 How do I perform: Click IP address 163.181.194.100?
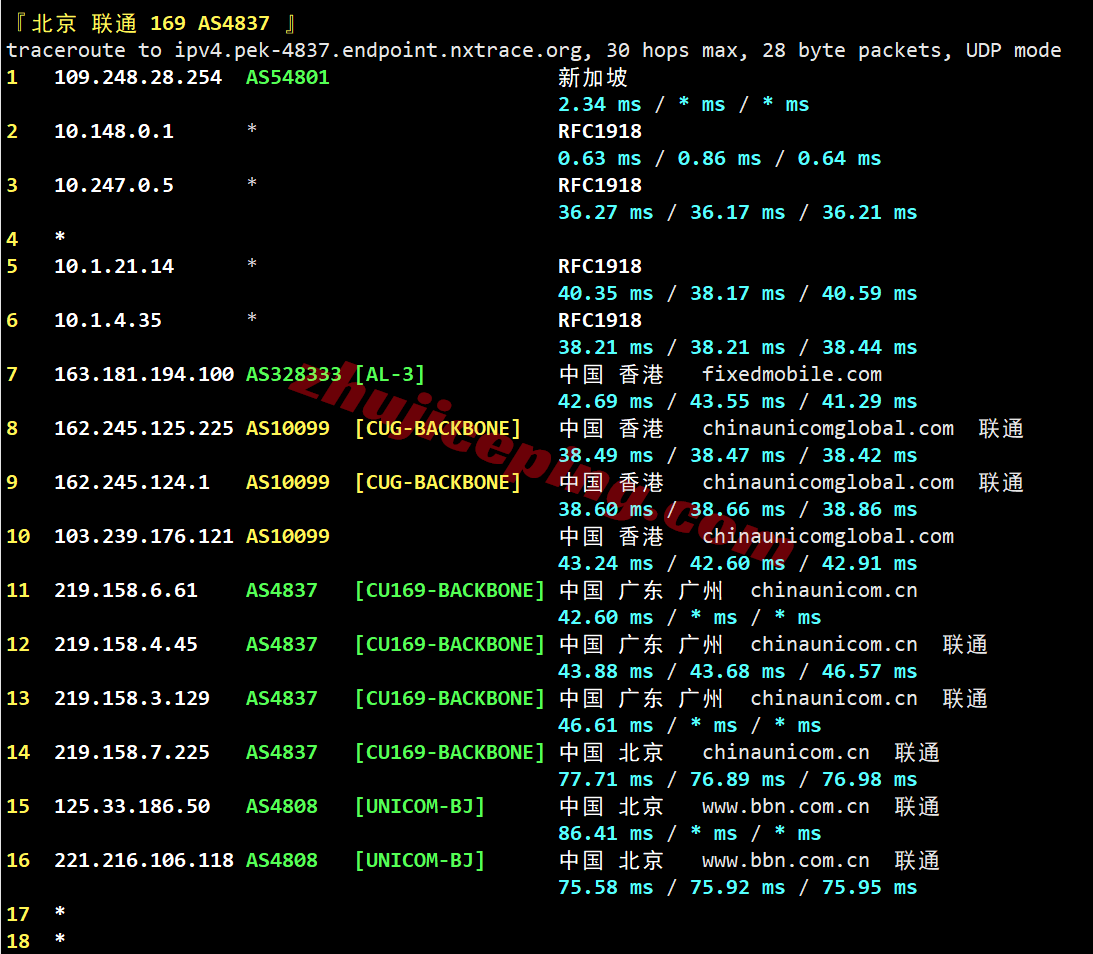tap(144, 374)
